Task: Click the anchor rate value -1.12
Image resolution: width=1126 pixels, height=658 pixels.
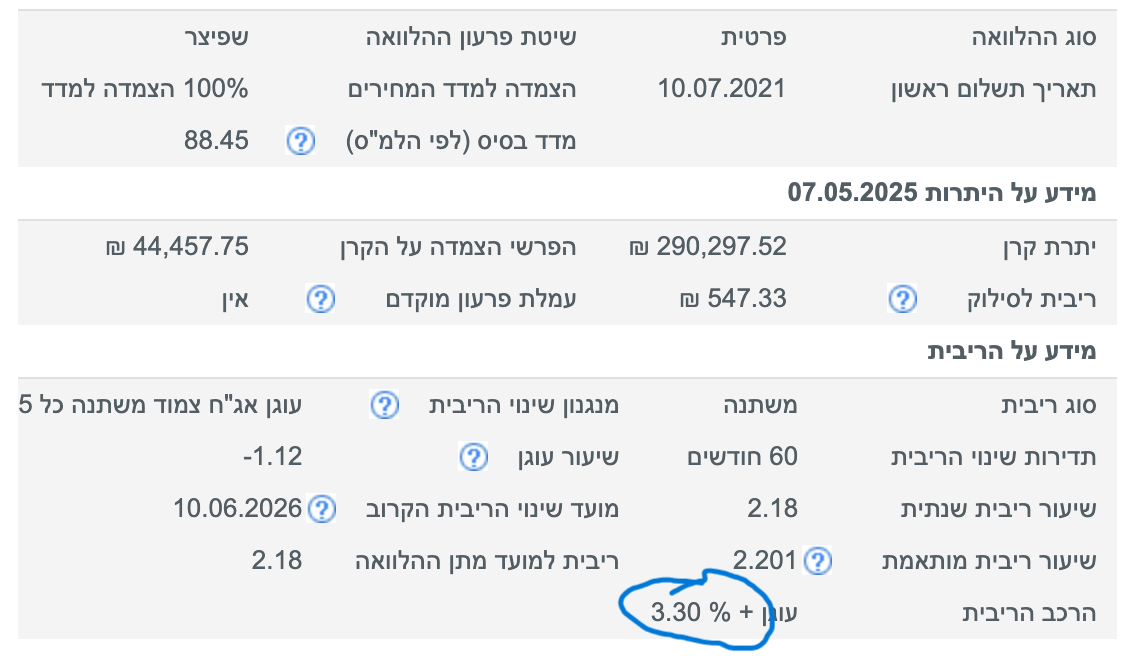Action: tap(272, 457)
